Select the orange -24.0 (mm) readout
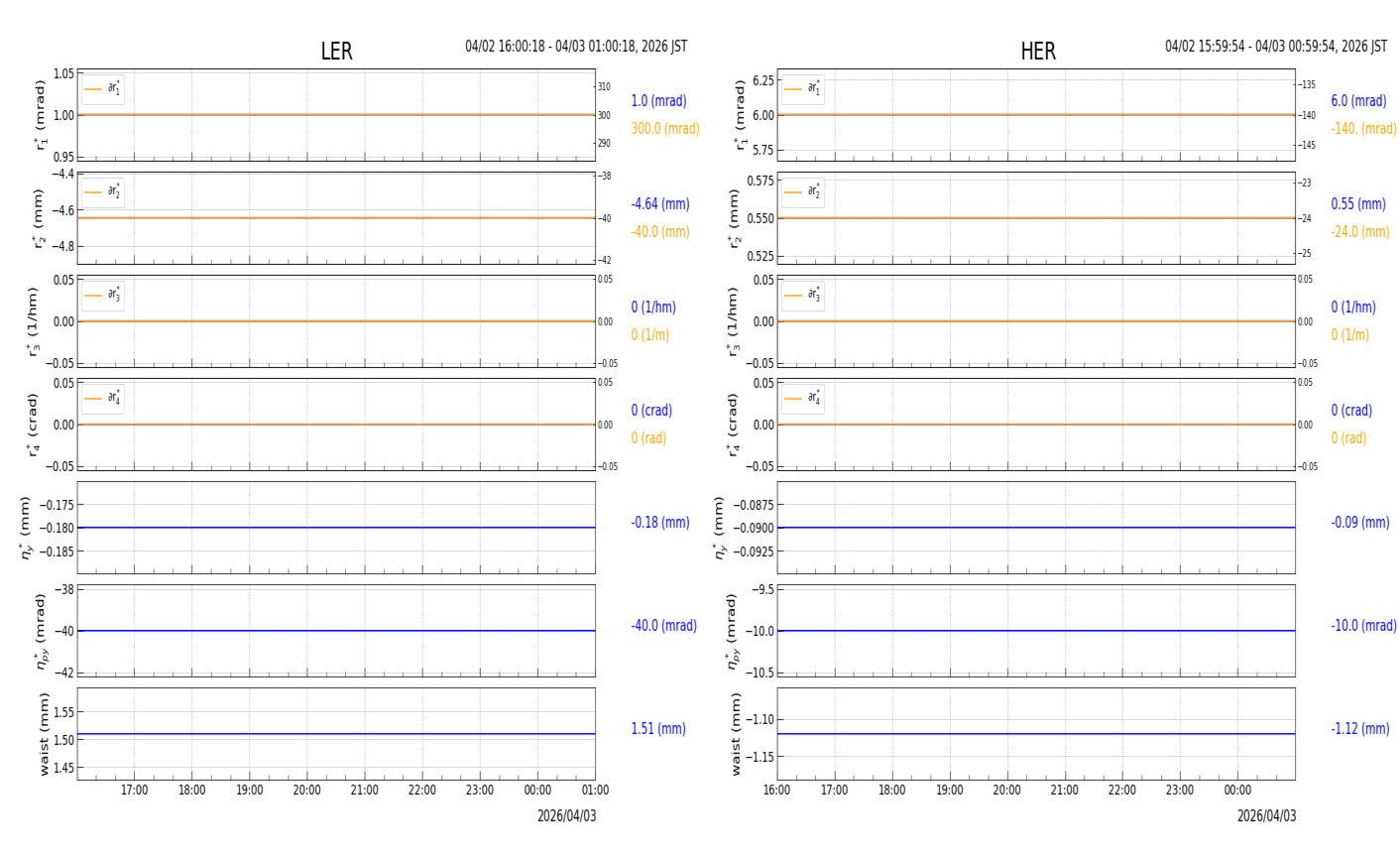1400x857 pixels. coord(1360,232)
